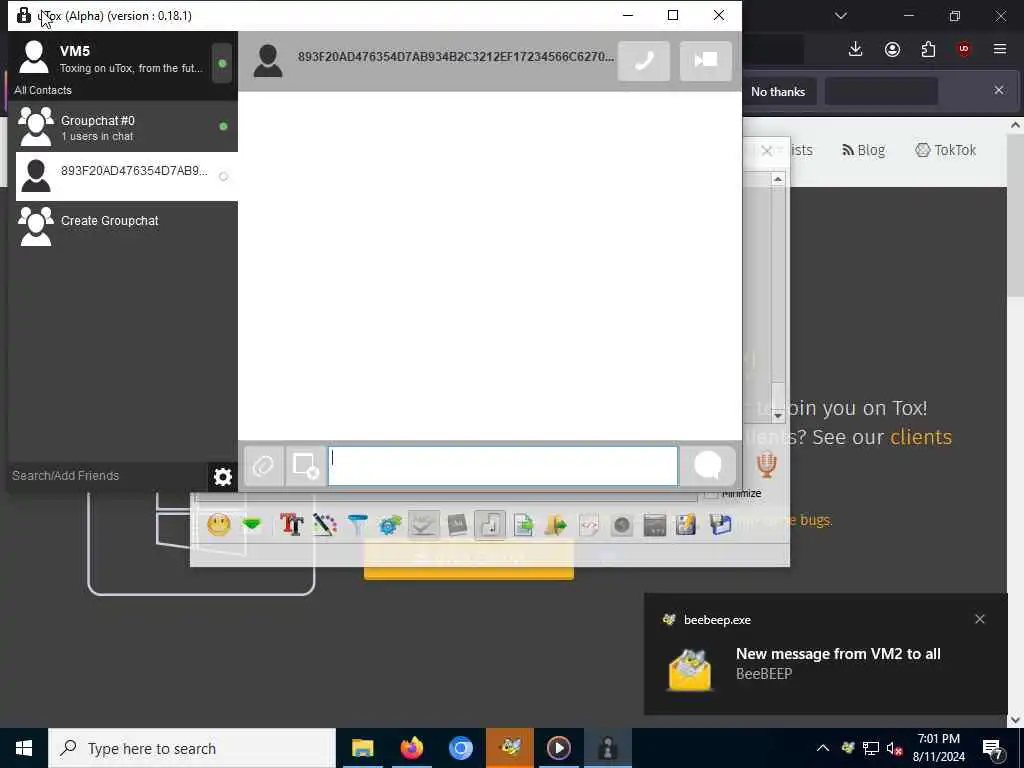Save chat with BeeBEEP floppy disk icon

(x=720, y=524)
